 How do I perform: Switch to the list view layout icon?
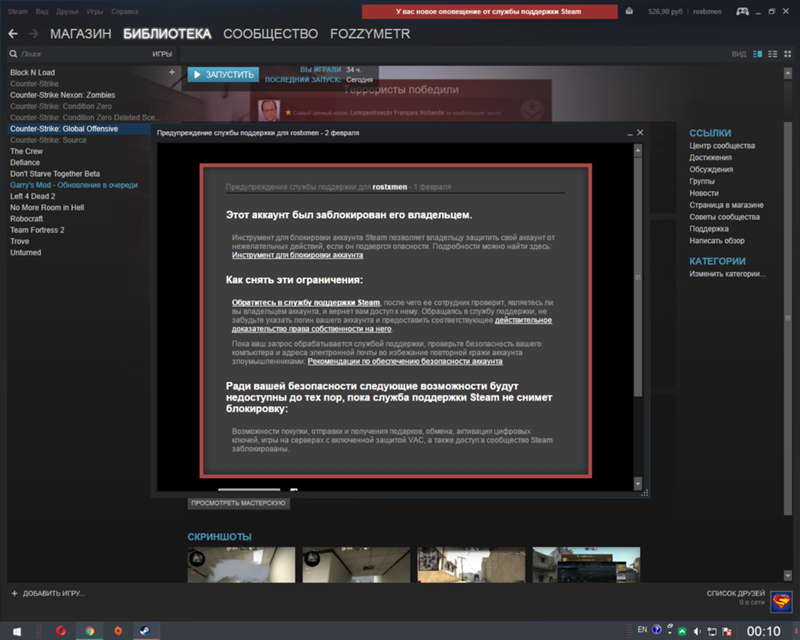point(771,53)
